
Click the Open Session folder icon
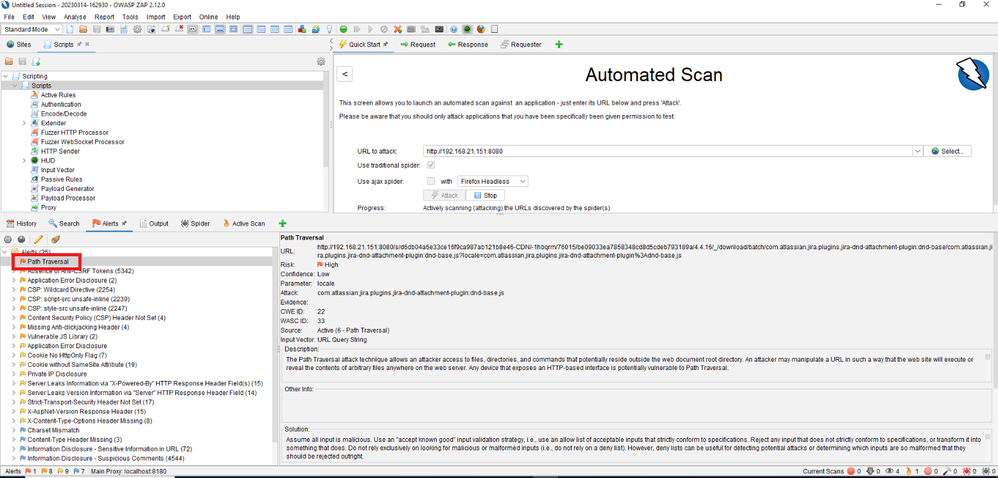[x=83, y=29]
